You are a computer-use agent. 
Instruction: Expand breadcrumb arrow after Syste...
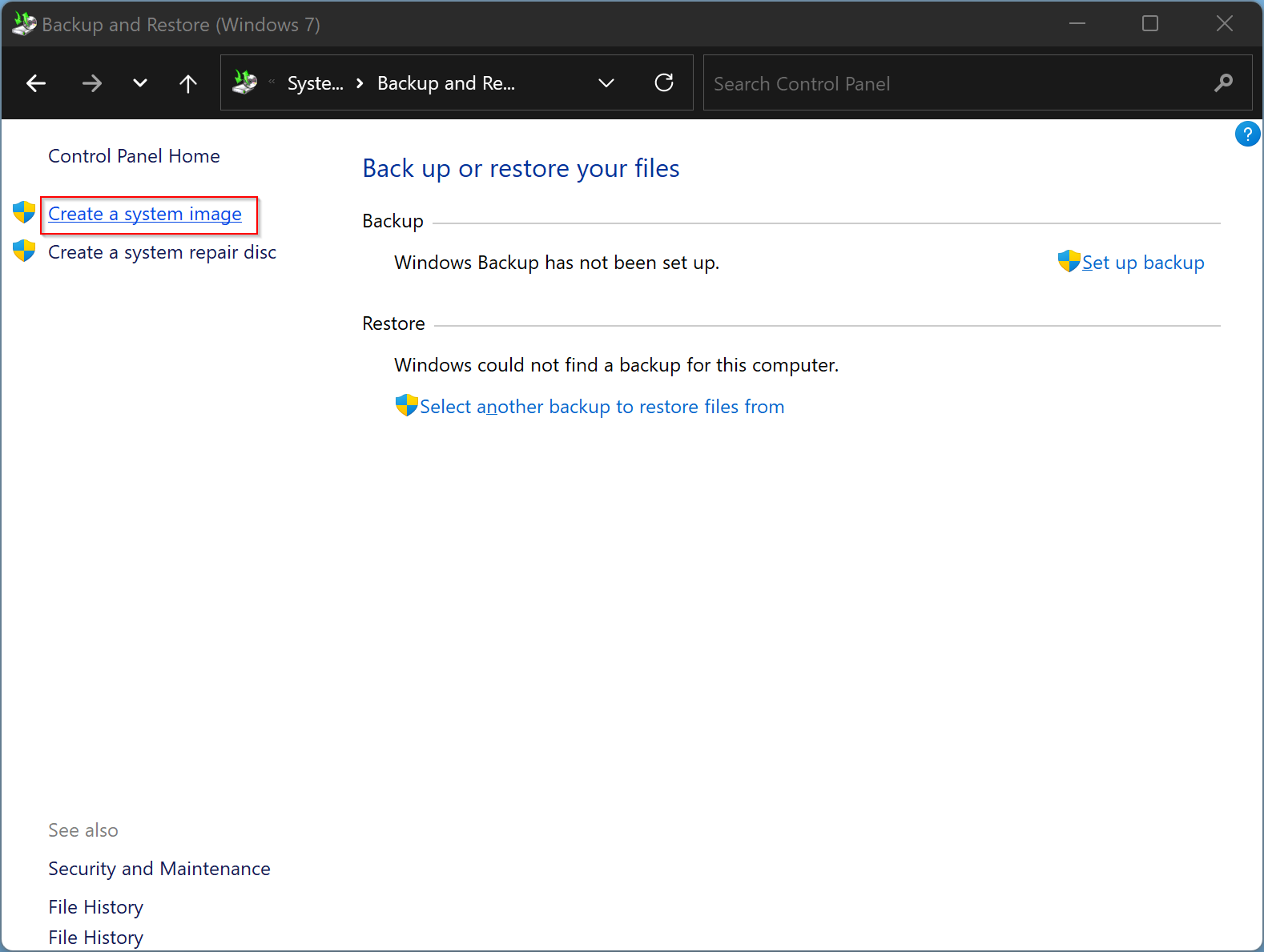click(360, 83)
